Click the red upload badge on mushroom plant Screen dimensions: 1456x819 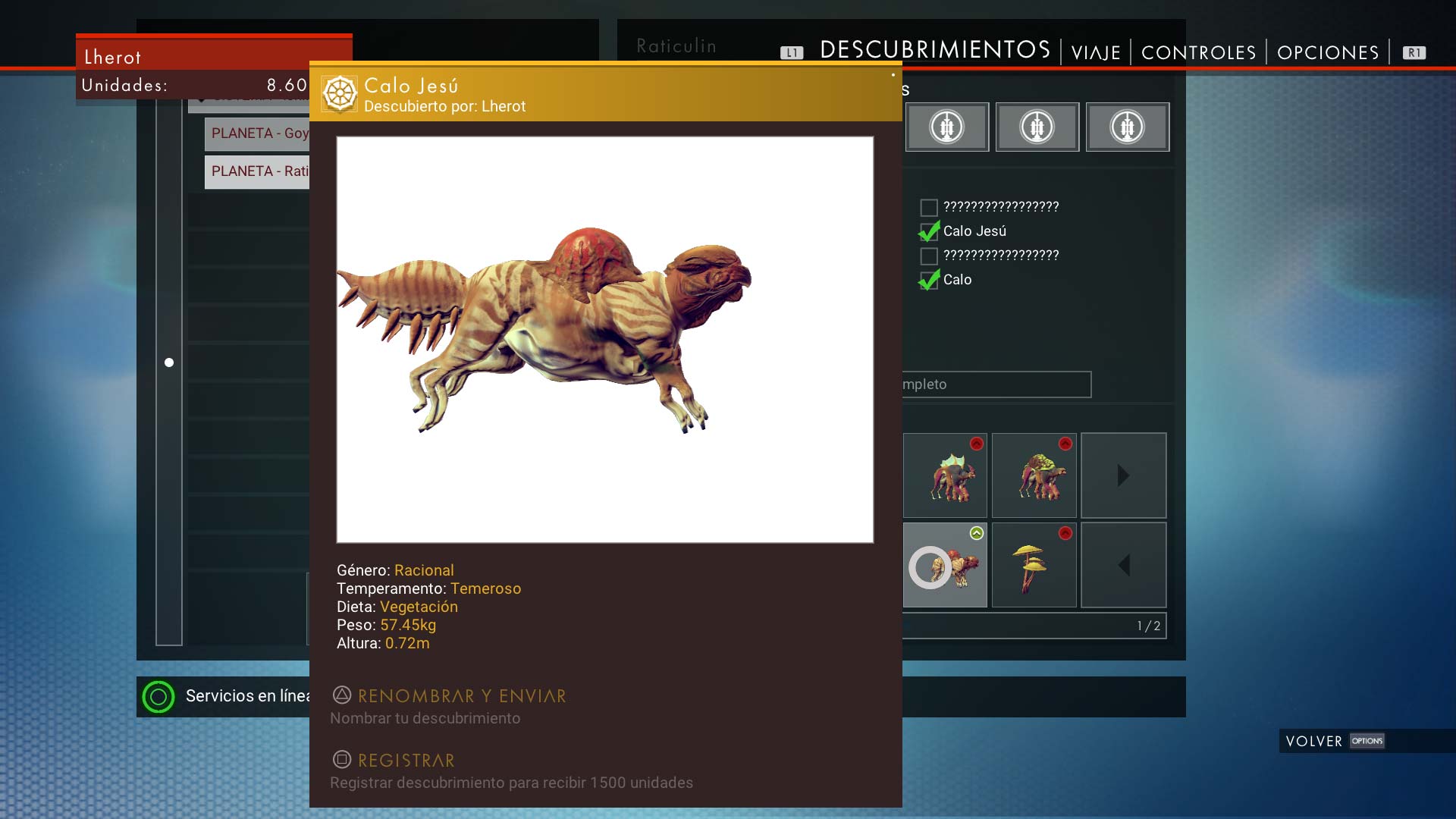coord(1065,533)
